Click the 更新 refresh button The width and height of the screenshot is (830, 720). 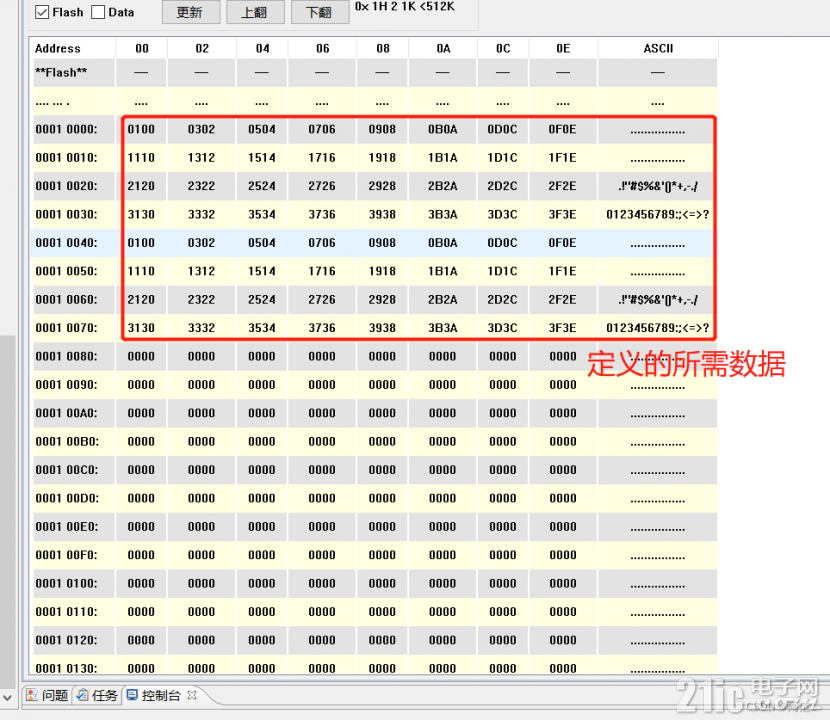[191, 12]
